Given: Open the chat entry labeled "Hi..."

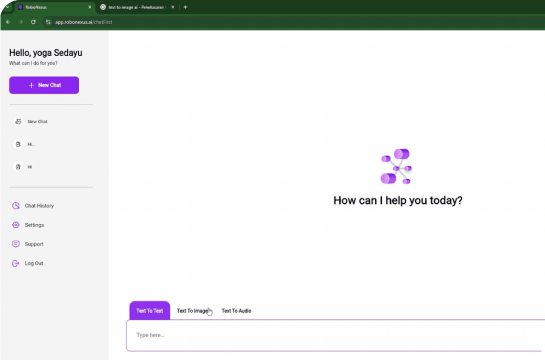Looking at the screenshot, I should pyautogui.click(x=31, y=144).
